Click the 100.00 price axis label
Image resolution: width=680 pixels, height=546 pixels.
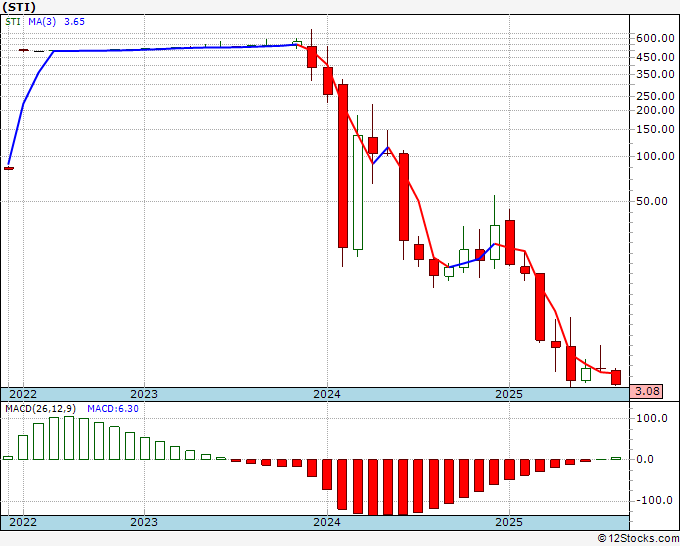tap(655, 156)
